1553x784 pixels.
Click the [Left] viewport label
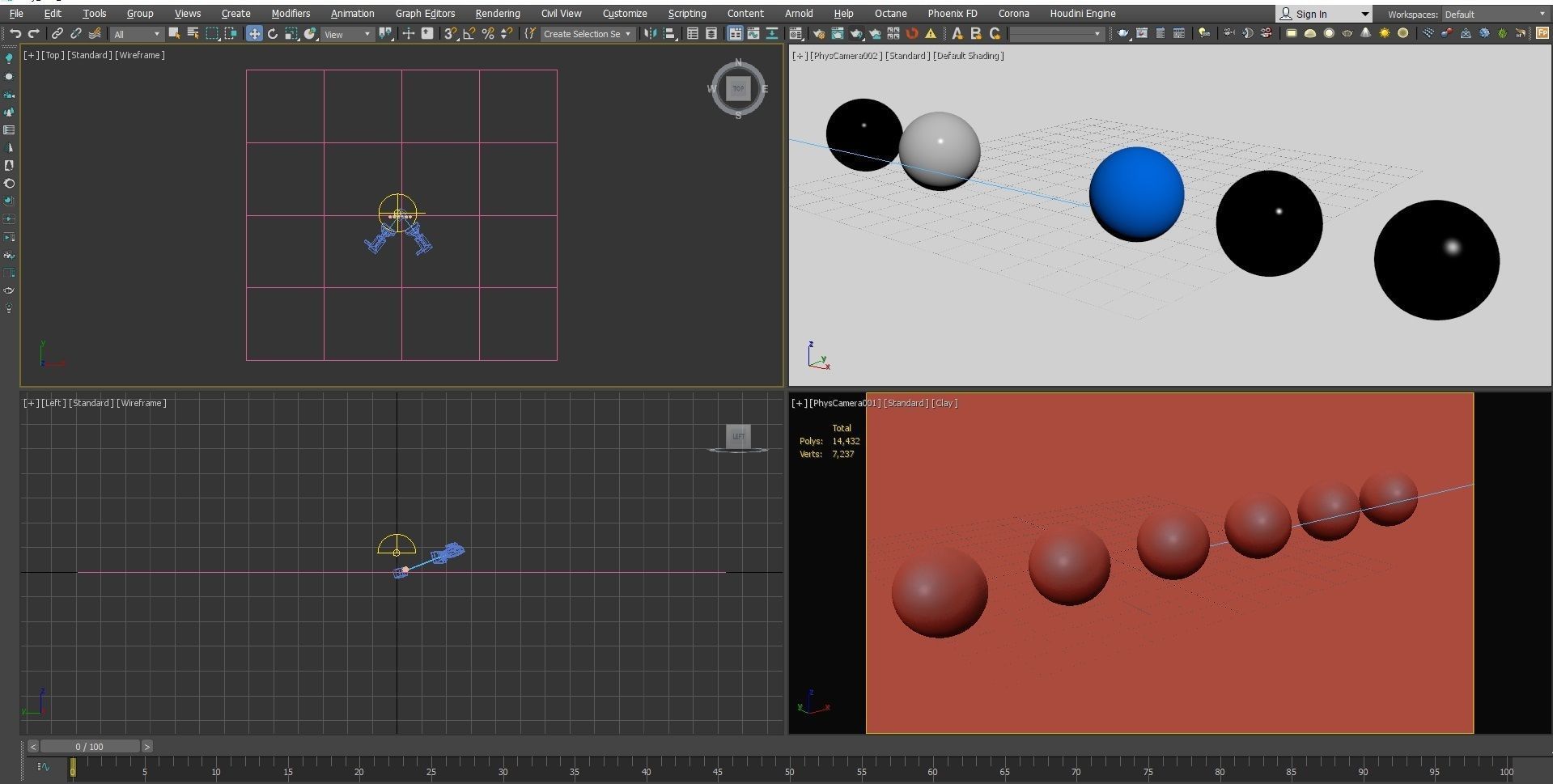pyautogui.click(x=54, y=403)
